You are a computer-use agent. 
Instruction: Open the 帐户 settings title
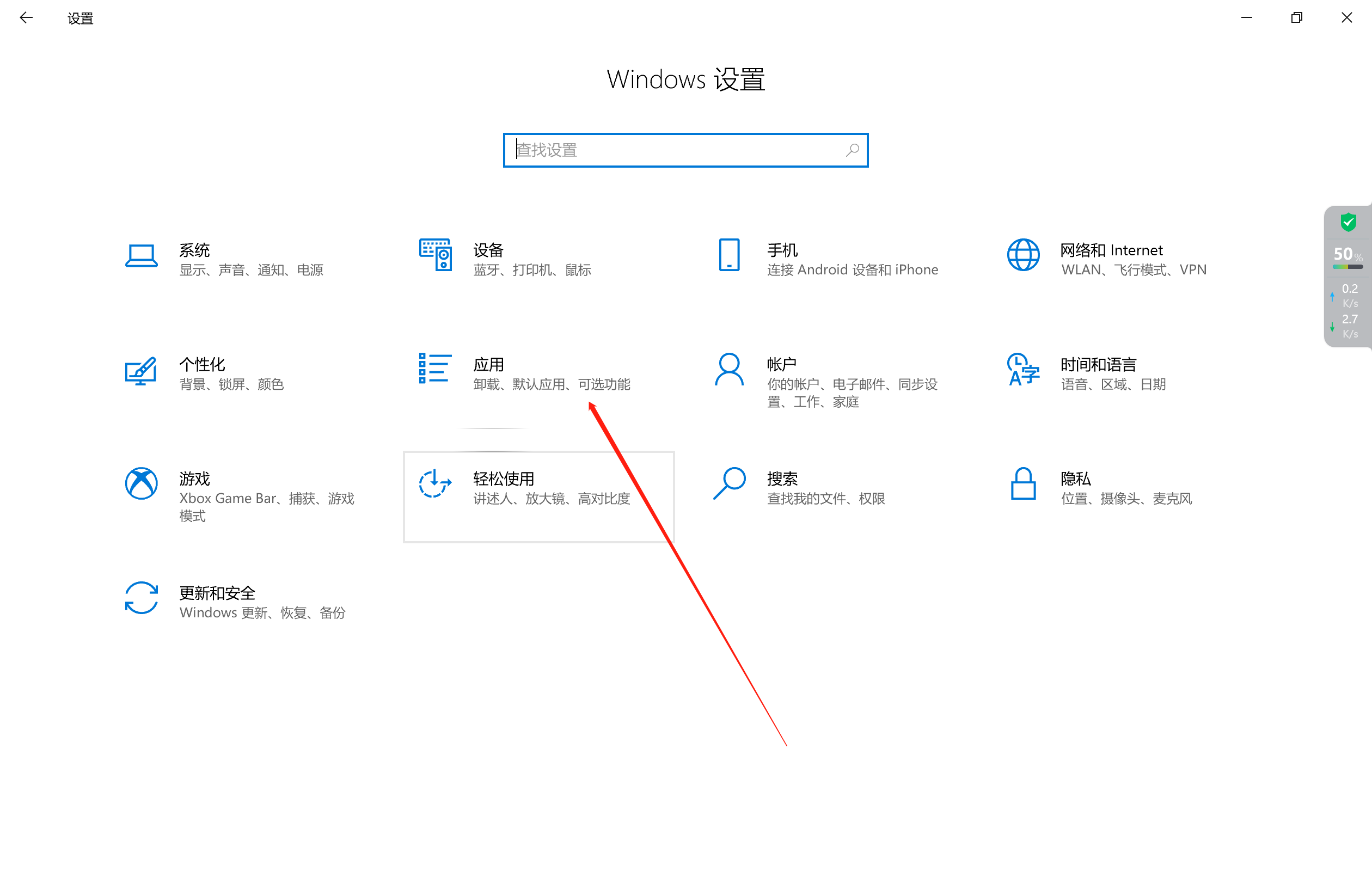782,365
